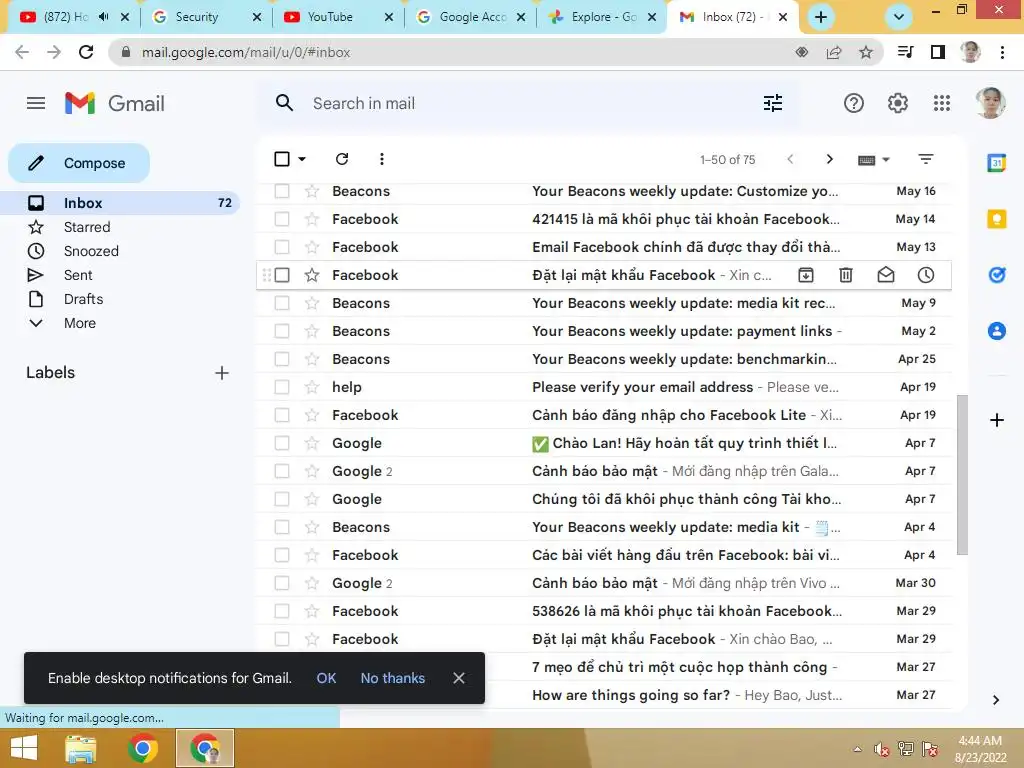Bookmark this page star icon
The height and width of the screenshot is (768, 1024).
(x=866, y=52)
